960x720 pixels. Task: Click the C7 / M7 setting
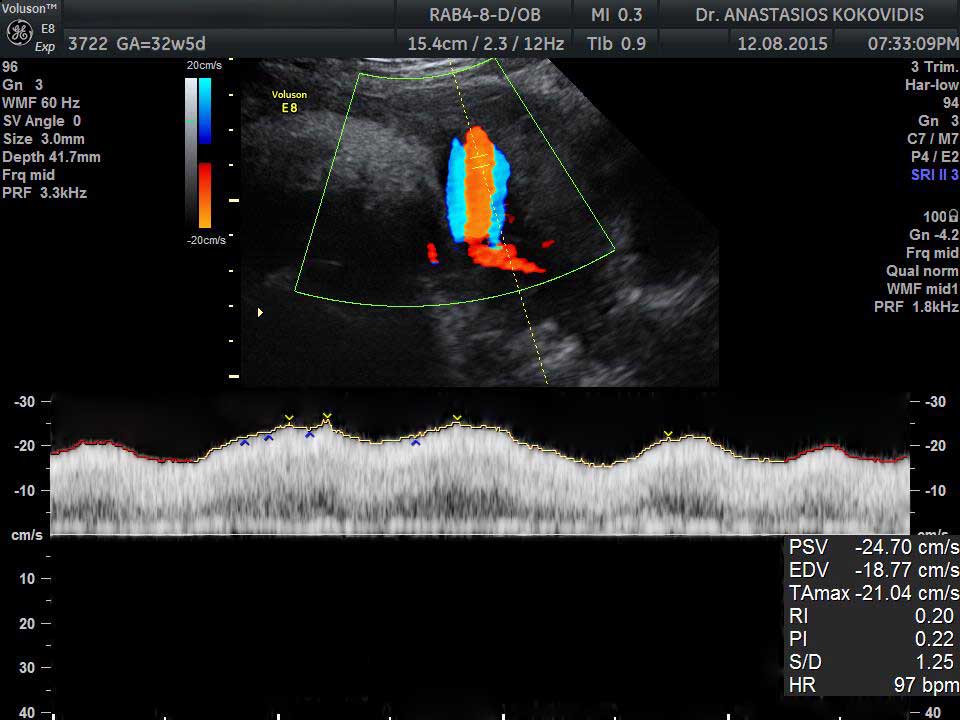[x=932, y=138]
